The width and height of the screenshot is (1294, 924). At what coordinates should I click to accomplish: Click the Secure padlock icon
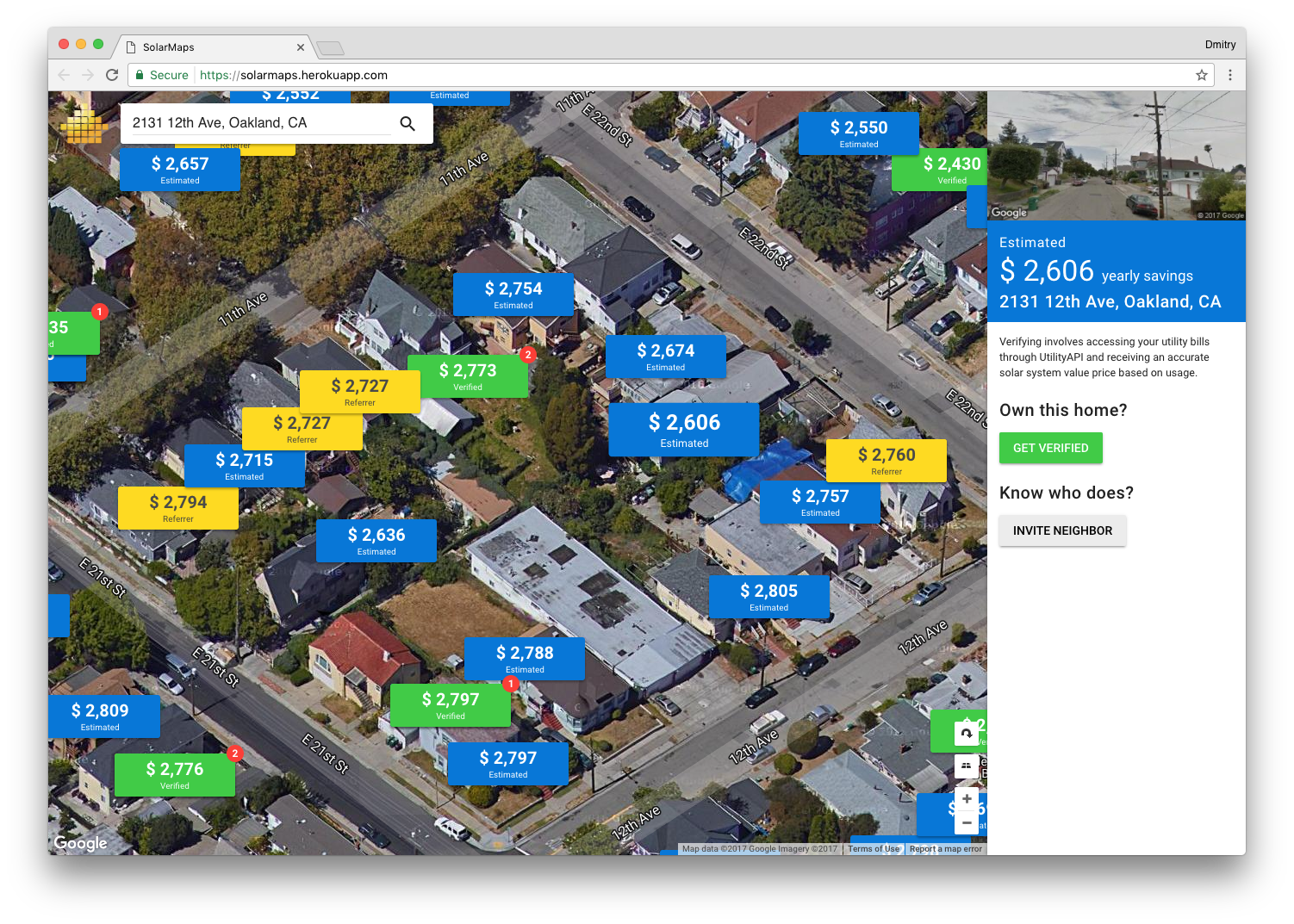pyautogui.click(x=139, y=75)
